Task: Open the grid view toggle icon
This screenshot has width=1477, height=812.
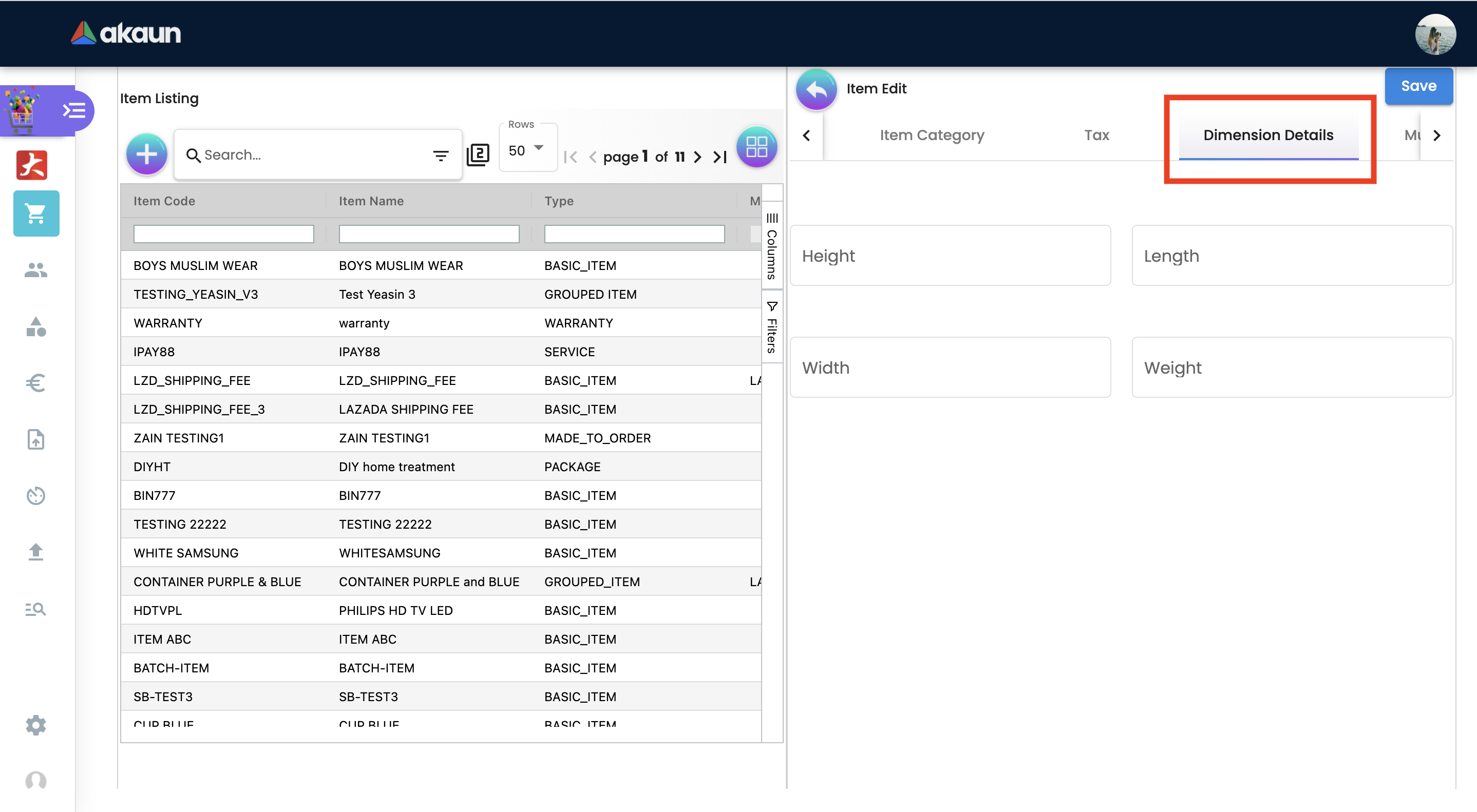Action: (756, 147)
